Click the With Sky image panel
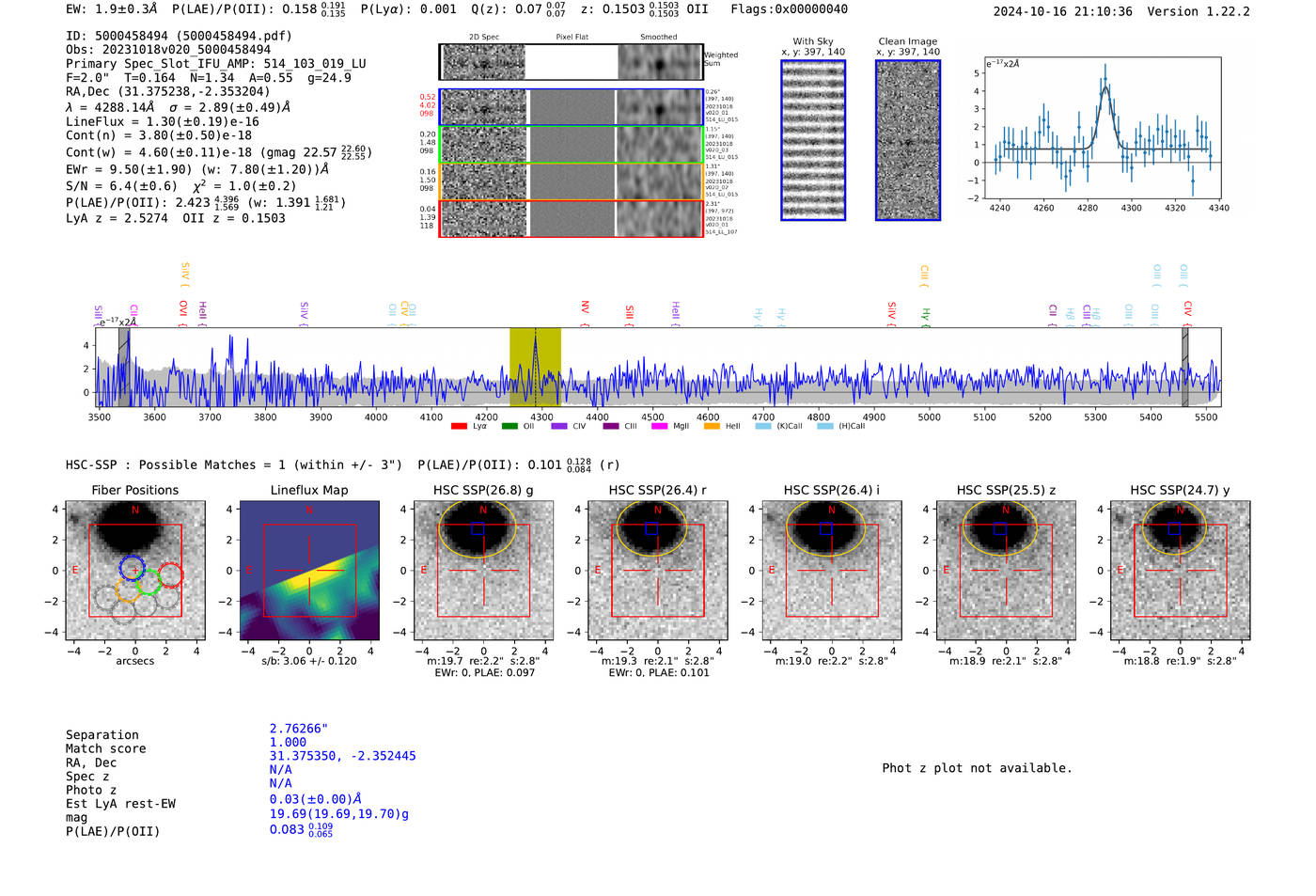 click(x=813, y=140)
